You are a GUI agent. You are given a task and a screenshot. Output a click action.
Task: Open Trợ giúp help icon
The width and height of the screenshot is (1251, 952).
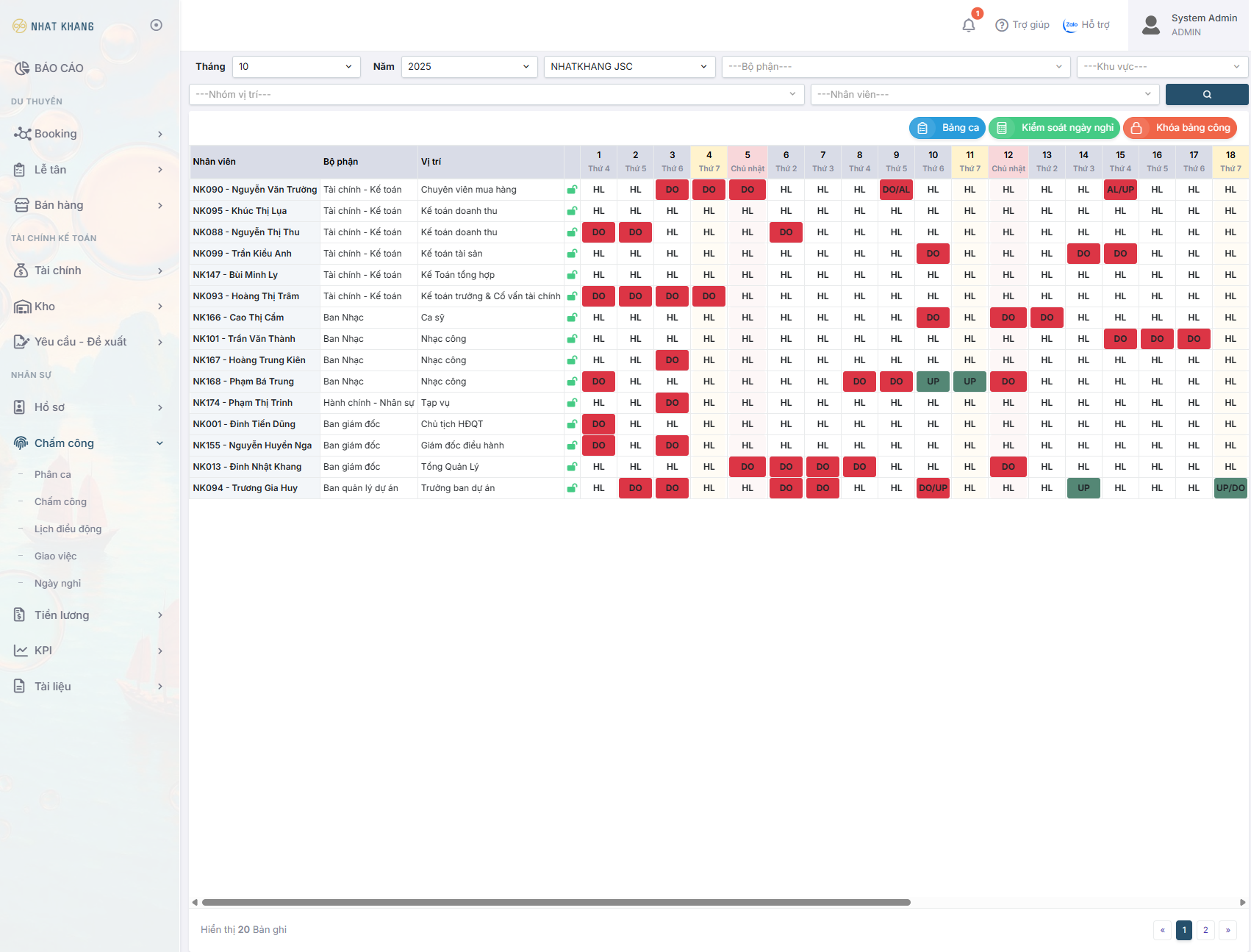tap(1001, 25)
